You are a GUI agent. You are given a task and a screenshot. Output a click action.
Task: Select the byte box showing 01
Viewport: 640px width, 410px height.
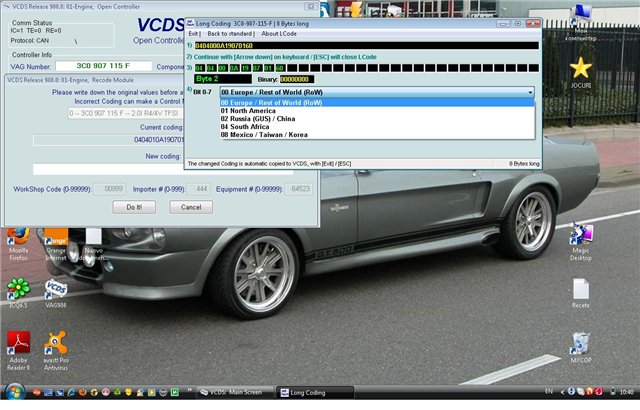[x=268, y=68]
